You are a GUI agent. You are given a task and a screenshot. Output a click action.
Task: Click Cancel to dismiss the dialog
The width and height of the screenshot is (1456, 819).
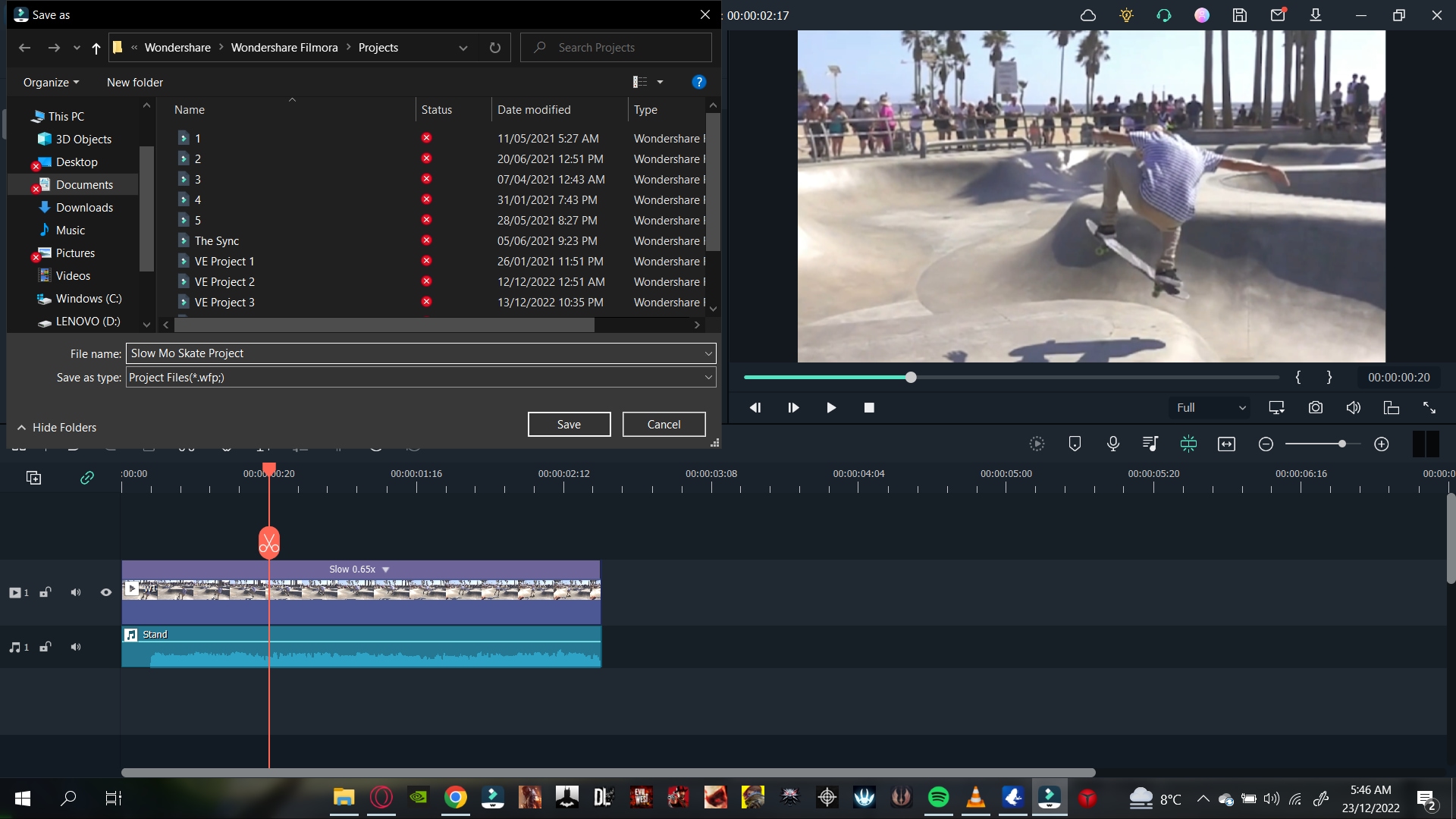click(663, 424)
